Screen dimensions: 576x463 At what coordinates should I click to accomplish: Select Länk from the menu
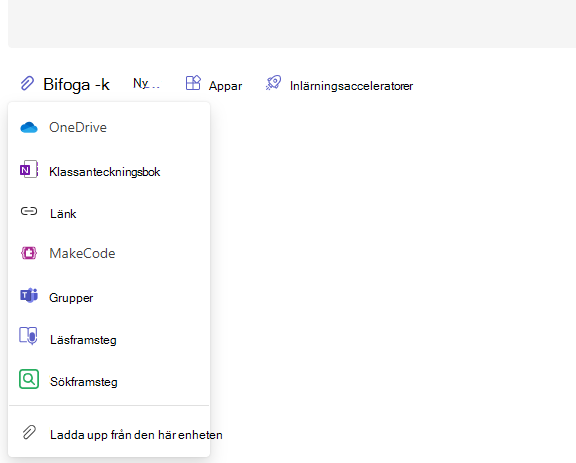(109, 213)
